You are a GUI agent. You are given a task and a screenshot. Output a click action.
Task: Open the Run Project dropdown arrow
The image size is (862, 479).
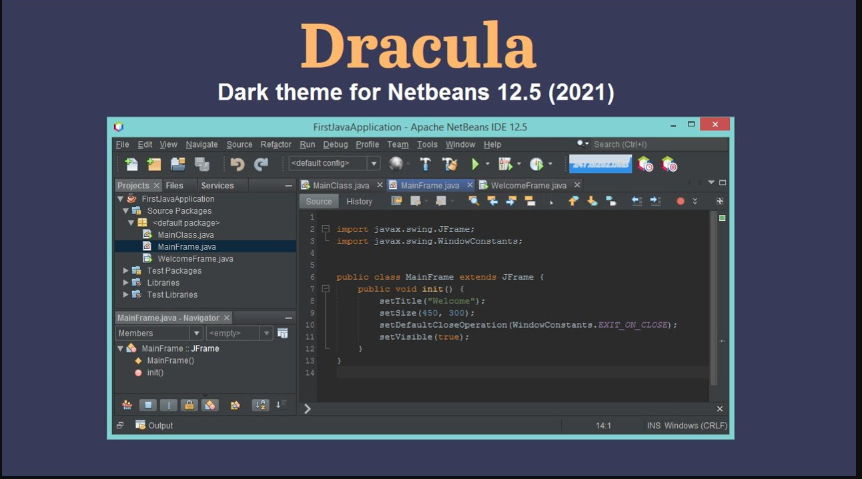[488, 164]
